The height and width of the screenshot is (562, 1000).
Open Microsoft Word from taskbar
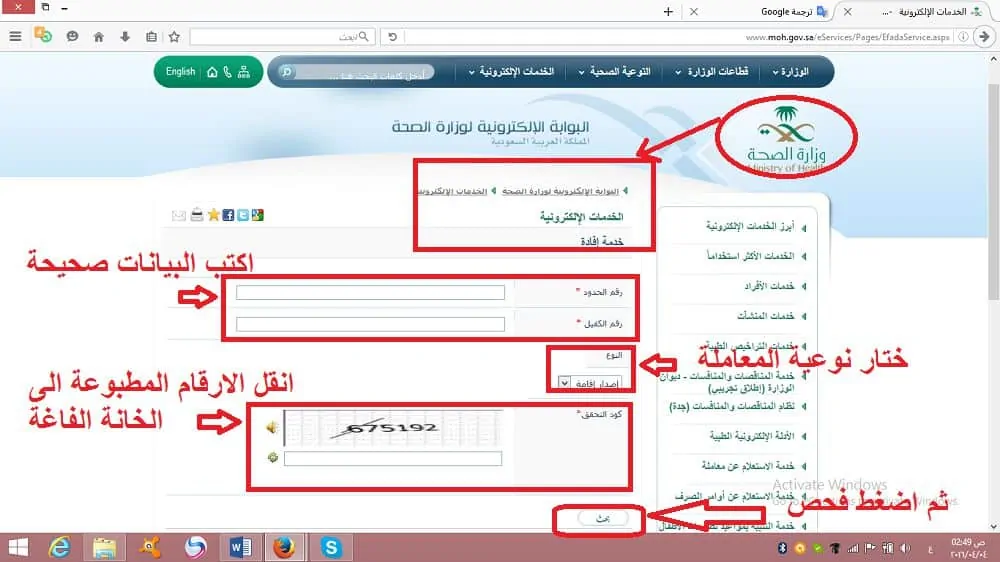pyautogui.click(x=240, y=547)
